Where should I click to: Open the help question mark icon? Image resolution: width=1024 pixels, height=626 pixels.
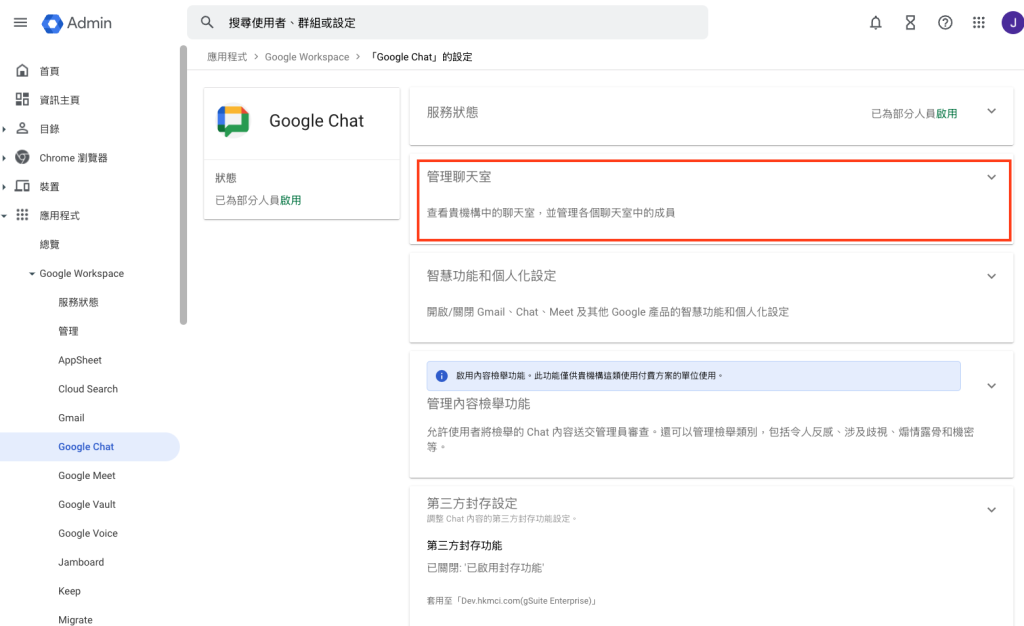(x=944, y=23)
